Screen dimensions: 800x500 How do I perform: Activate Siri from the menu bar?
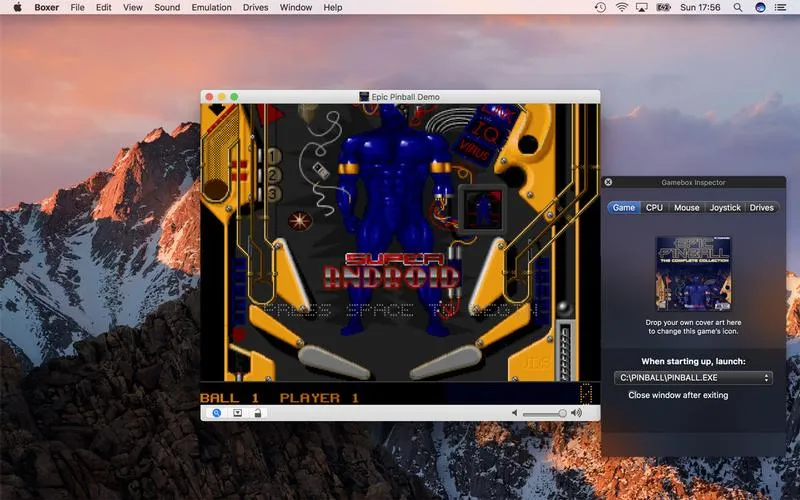[x=760, y=7]
